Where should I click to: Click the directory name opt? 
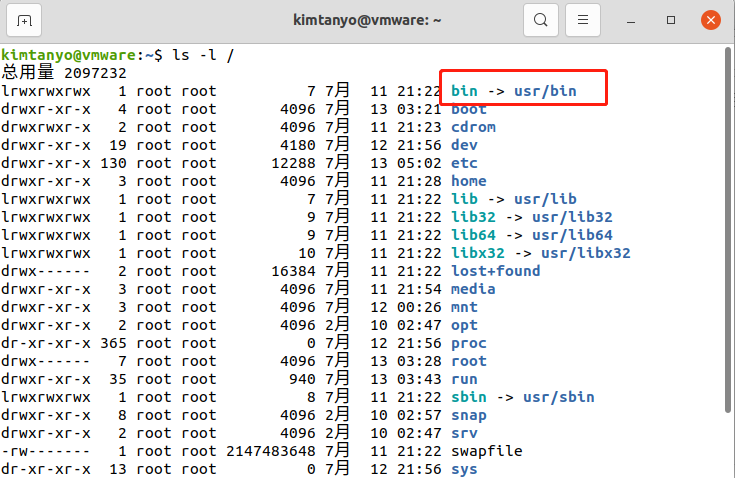(464, 325)
